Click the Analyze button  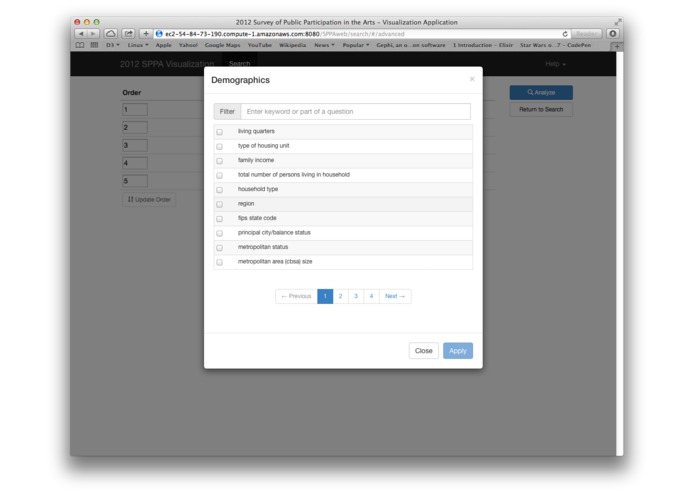tap(541, 93)
